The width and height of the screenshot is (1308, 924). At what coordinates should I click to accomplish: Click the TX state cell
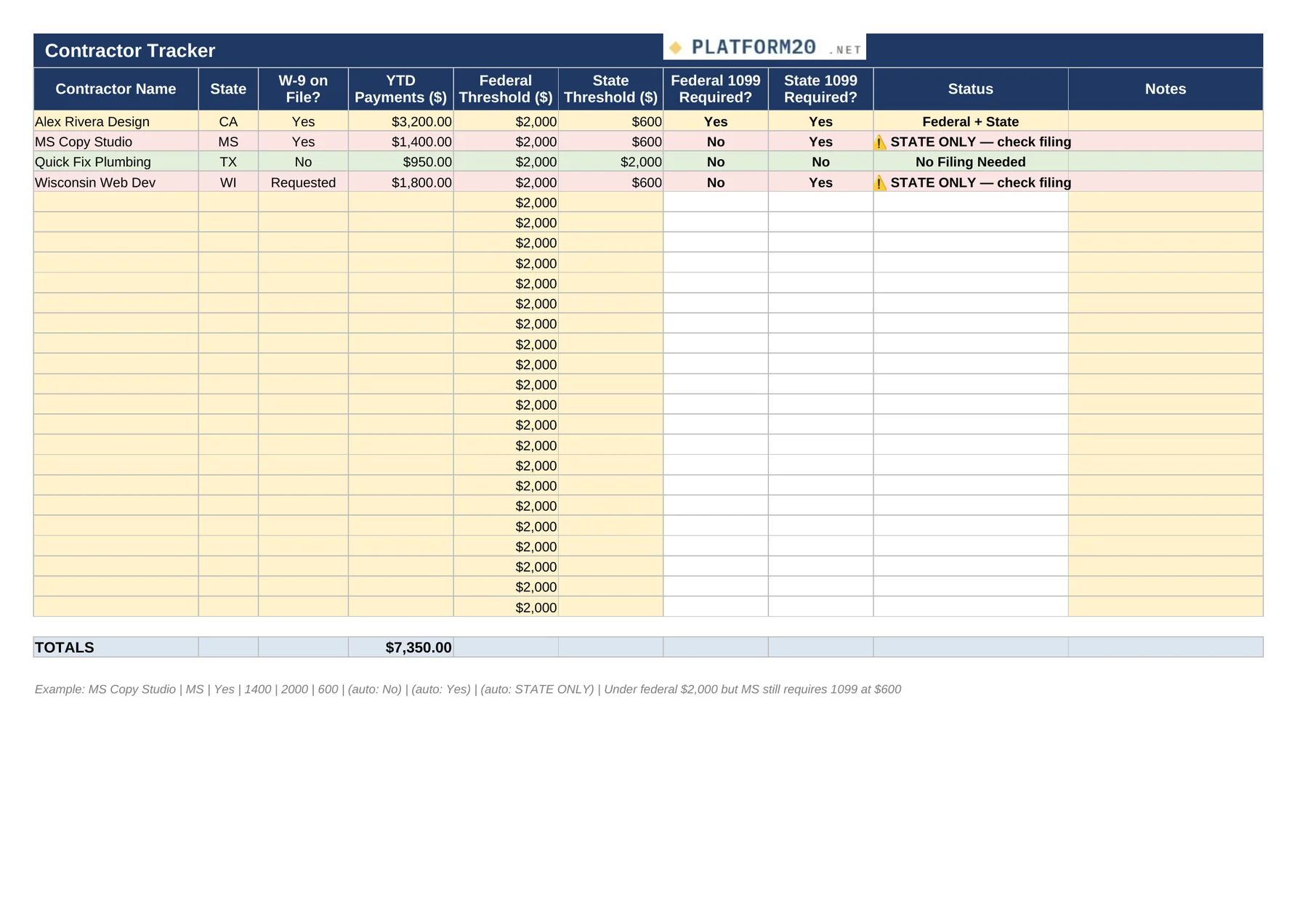pyautogui.click(x=228, y=162)
